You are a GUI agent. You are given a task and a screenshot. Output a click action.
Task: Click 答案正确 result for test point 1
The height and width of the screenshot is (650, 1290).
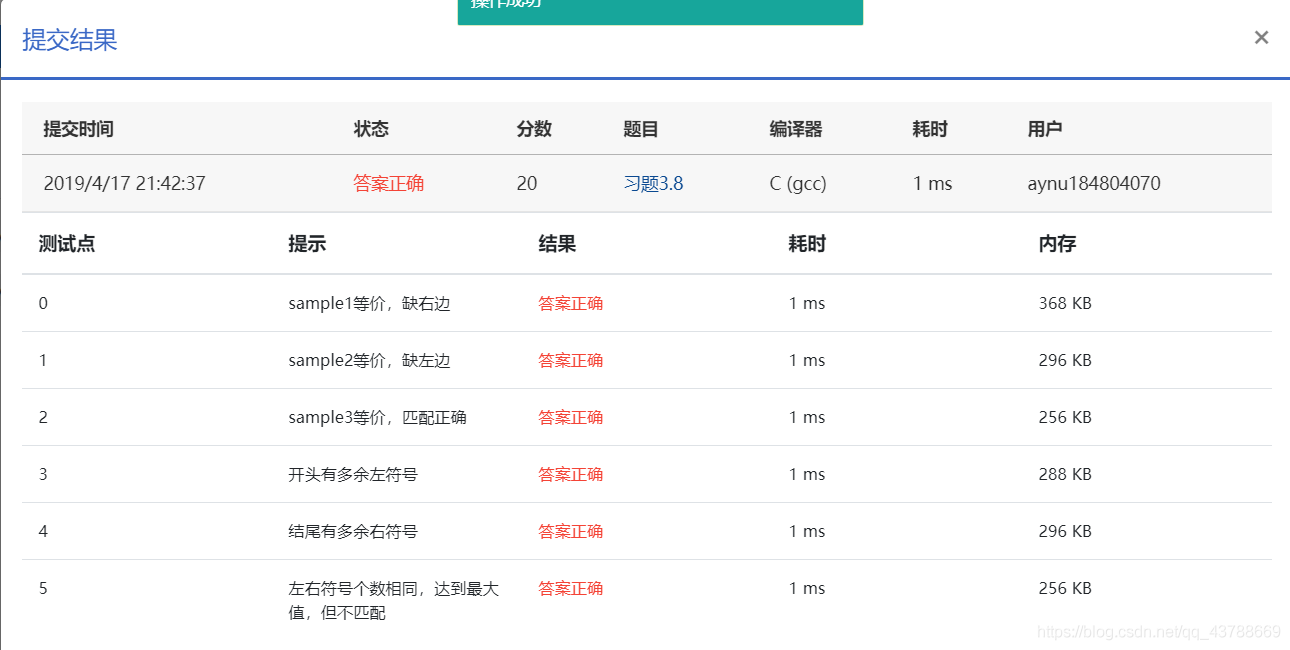(x=570, y=360)
